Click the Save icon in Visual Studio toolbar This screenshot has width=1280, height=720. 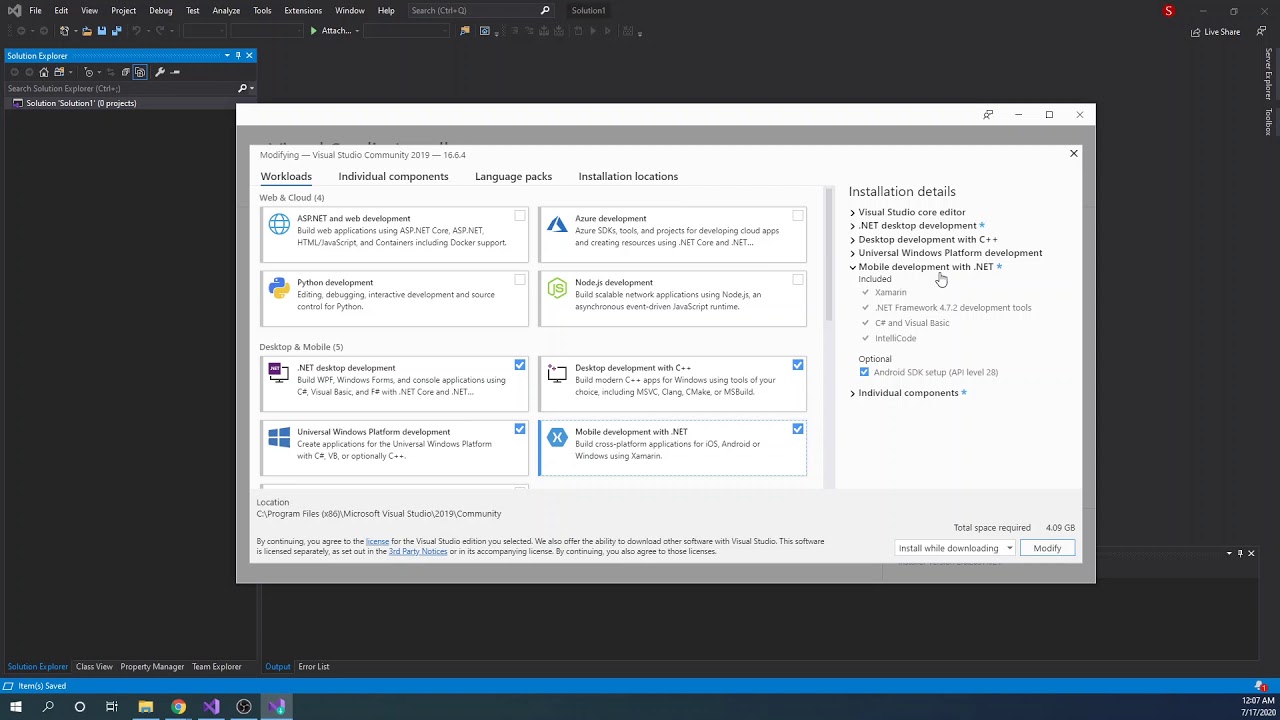(101, 31)
